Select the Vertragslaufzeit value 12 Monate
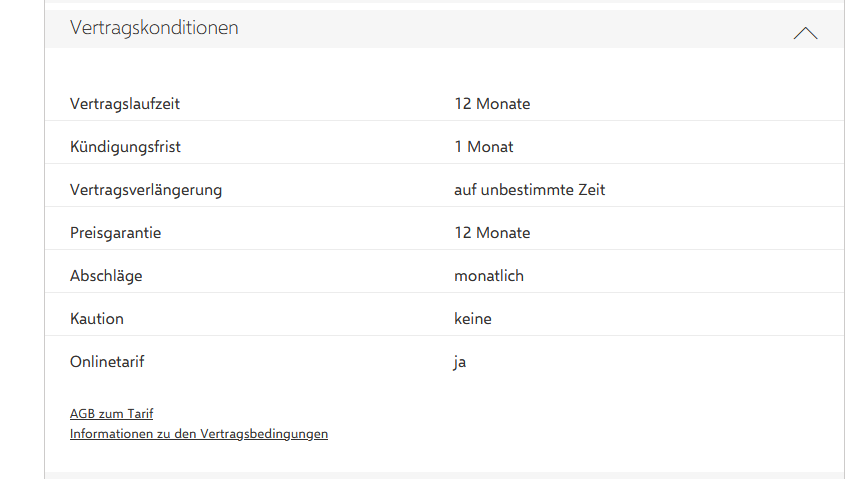 point(492,104)
